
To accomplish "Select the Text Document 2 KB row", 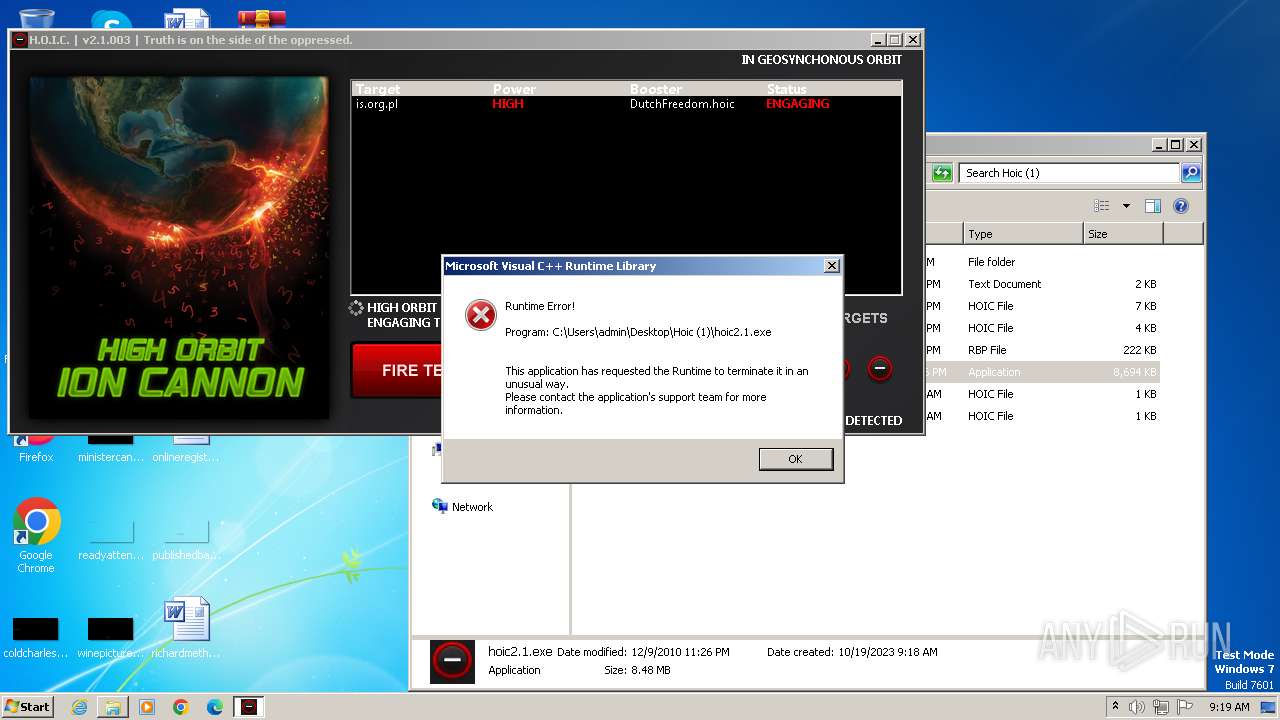I will [x=1043, y=284].
